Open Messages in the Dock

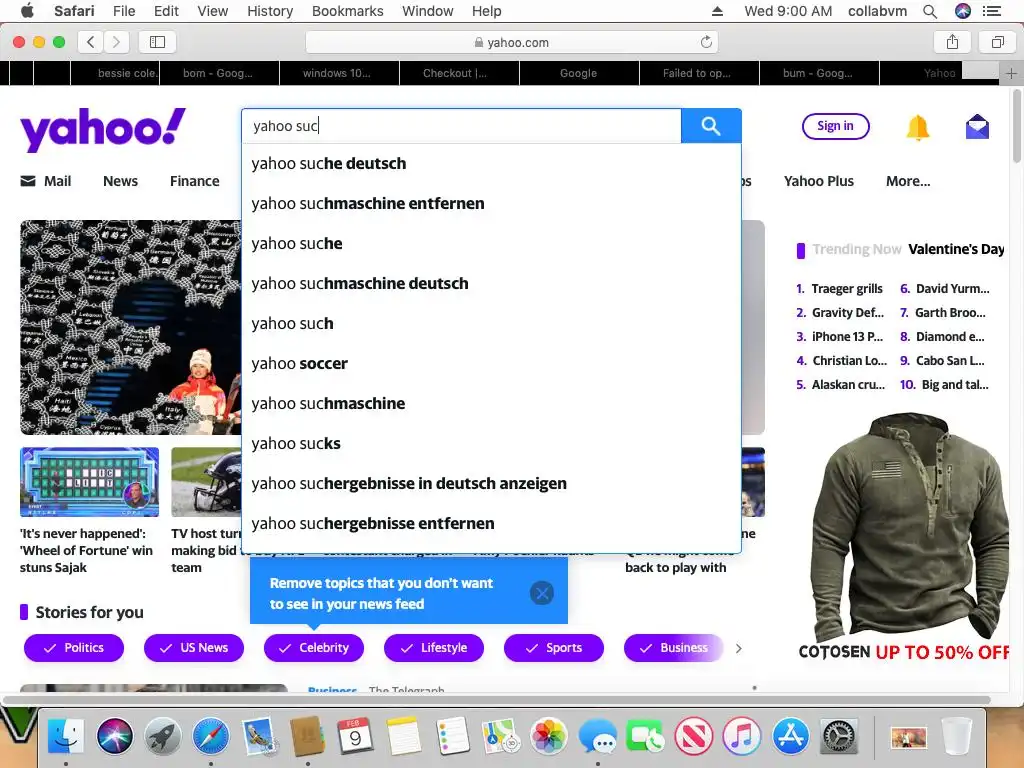pos(597,736)
